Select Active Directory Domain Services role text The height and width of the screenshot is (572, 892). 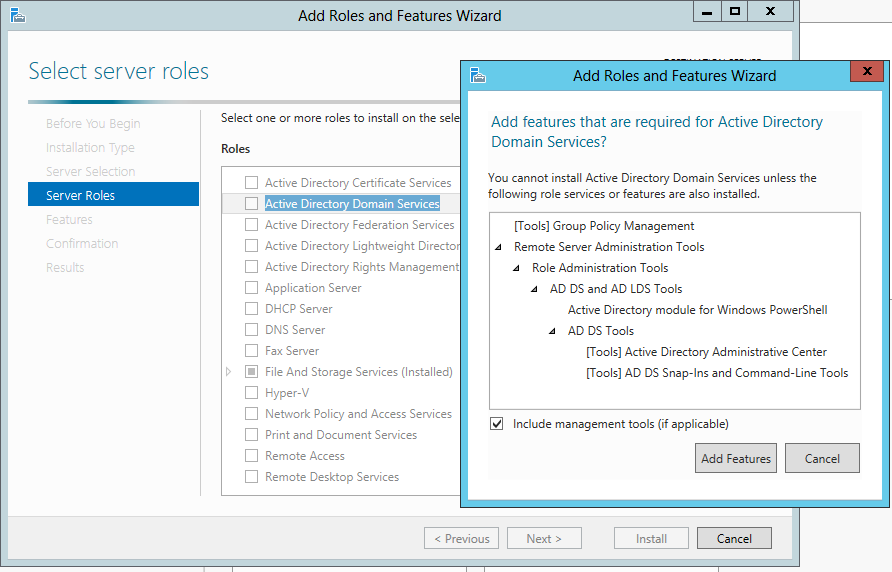pos(352,204)
